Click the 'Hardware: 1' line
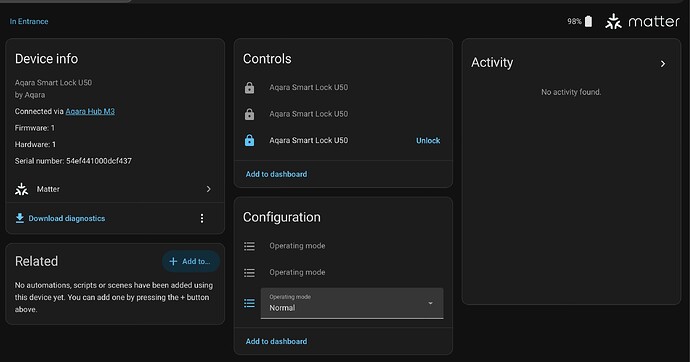Screen dimensions: 690x362 (35, 144)
